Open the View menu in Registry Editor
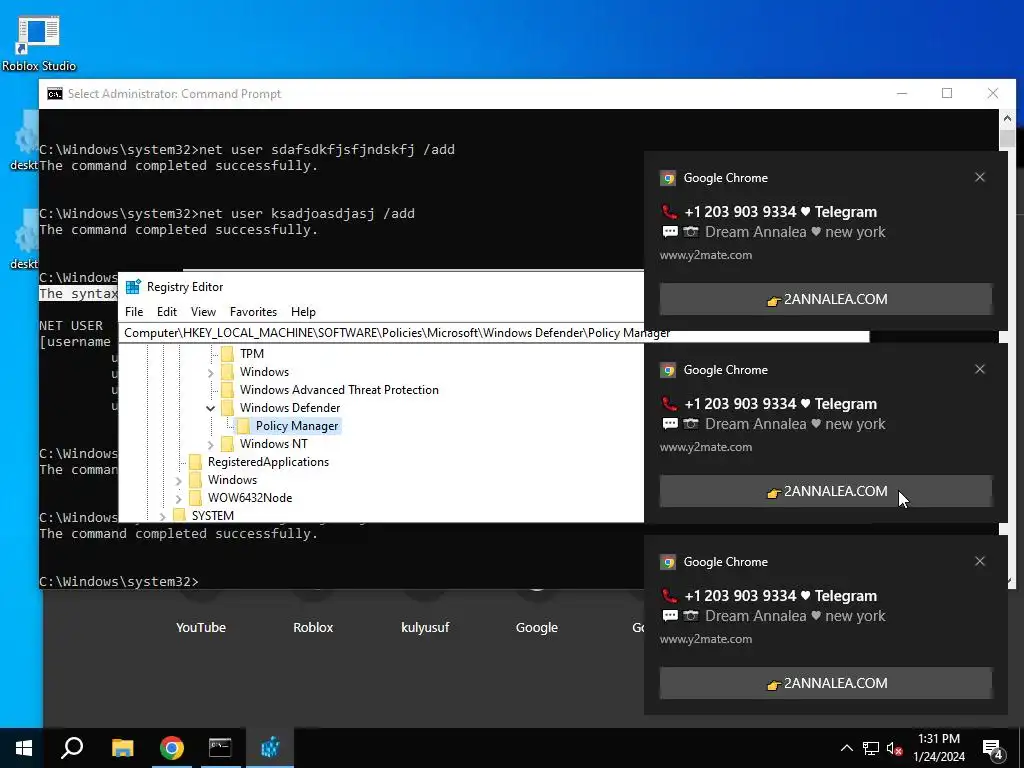The width and height of the screenshot is (1024, 768). (203, 312)
